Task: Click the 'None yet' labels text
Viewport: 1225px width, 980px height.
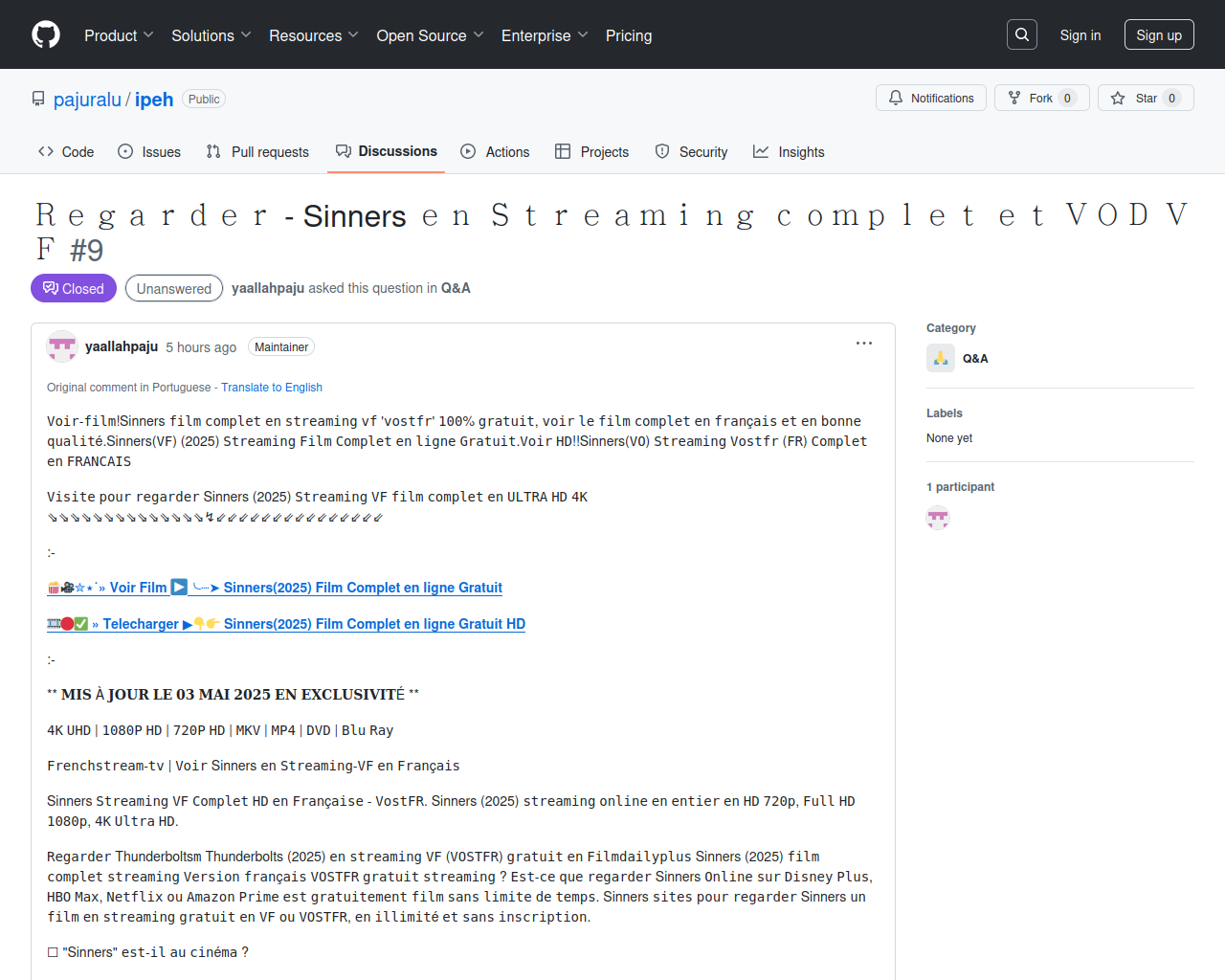Action: [949, 438]
